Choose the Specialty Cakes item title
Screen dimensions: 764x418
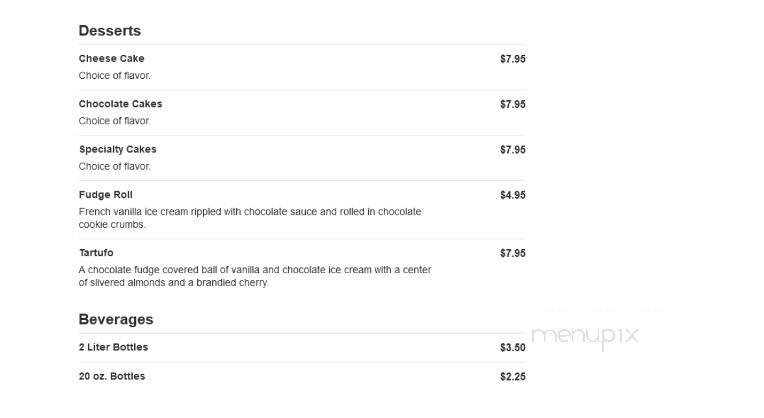click(117, 150)
